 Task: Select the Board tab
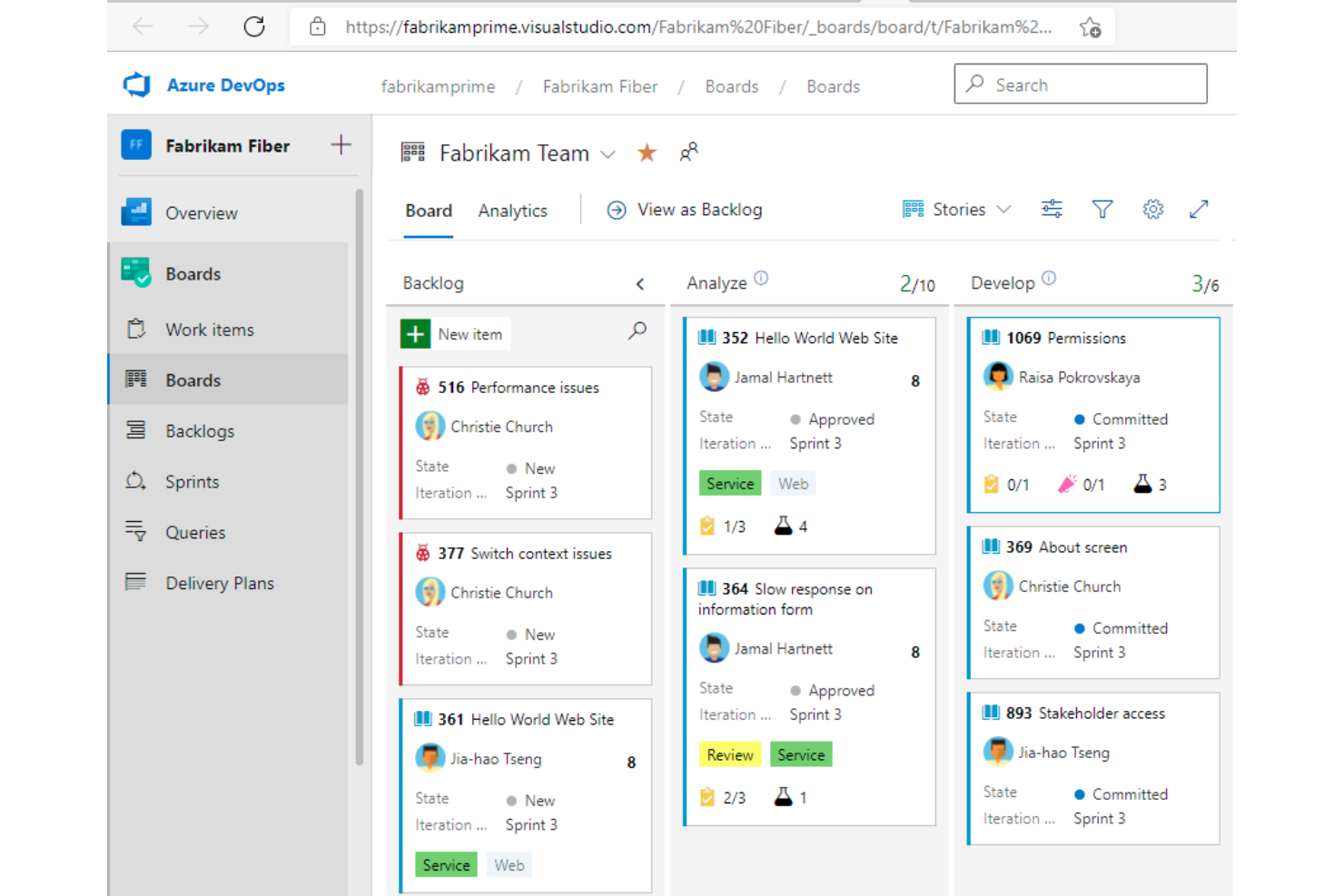[428, 210]
